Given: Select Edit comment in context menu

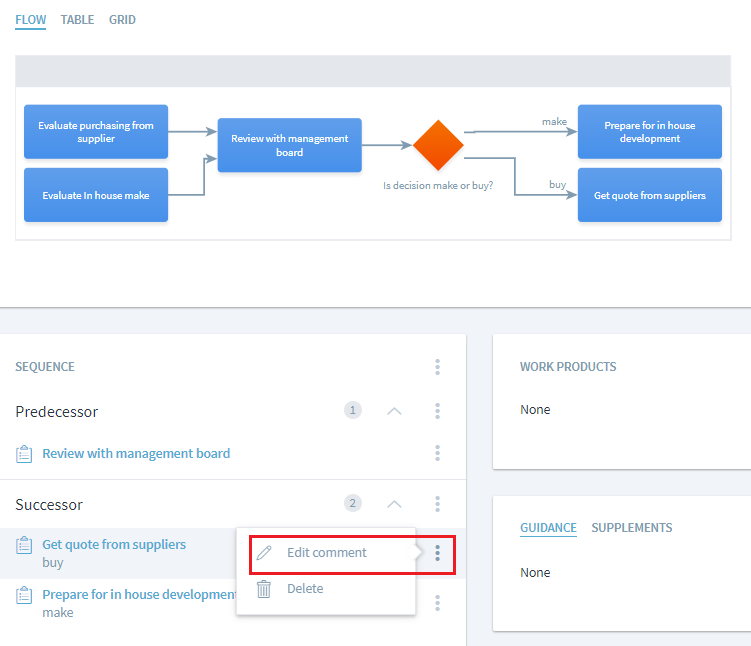Looking at the screenshot, I should click(326, 553).
